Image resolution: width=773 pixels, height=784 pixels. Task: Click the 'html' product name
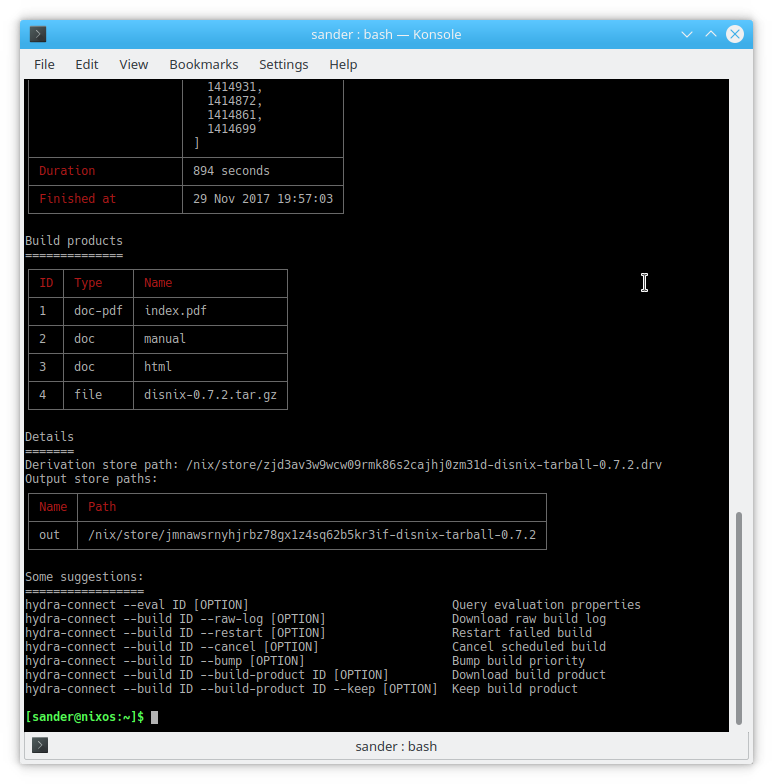pyautogui.click(x=158, y=367)
